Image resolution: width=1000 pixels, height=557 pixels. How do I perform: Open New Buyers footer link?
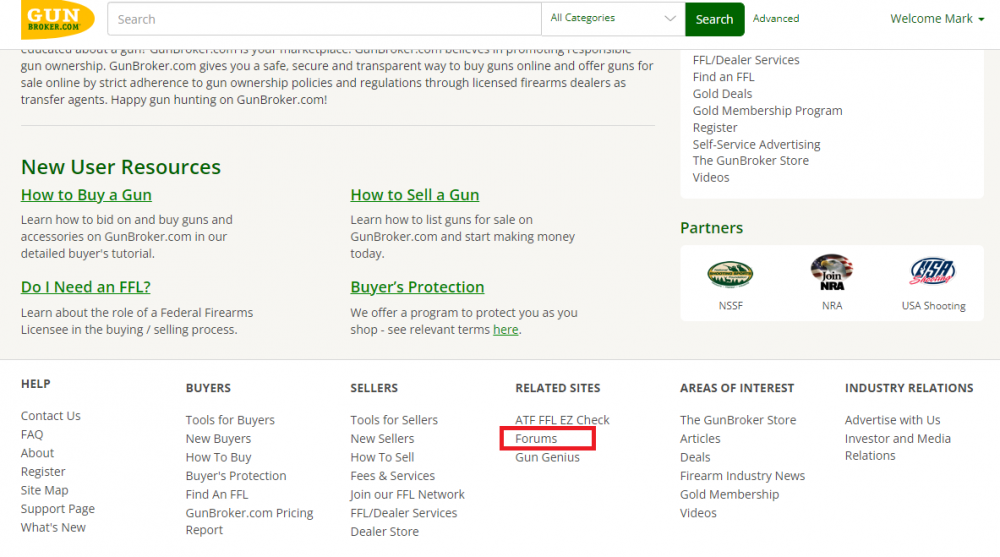coord(218,438)
